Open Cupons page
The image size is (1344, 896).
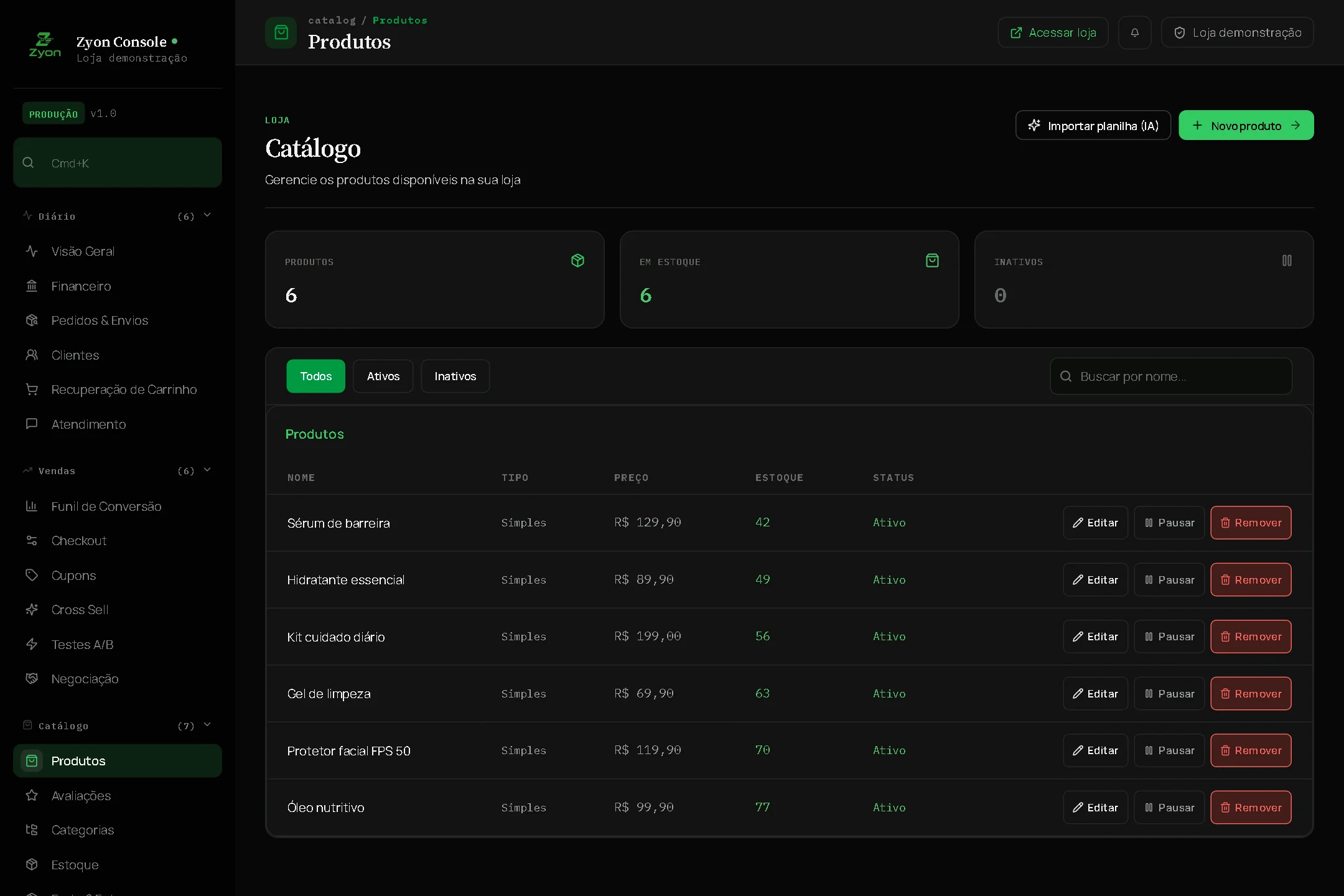point(118,576)
